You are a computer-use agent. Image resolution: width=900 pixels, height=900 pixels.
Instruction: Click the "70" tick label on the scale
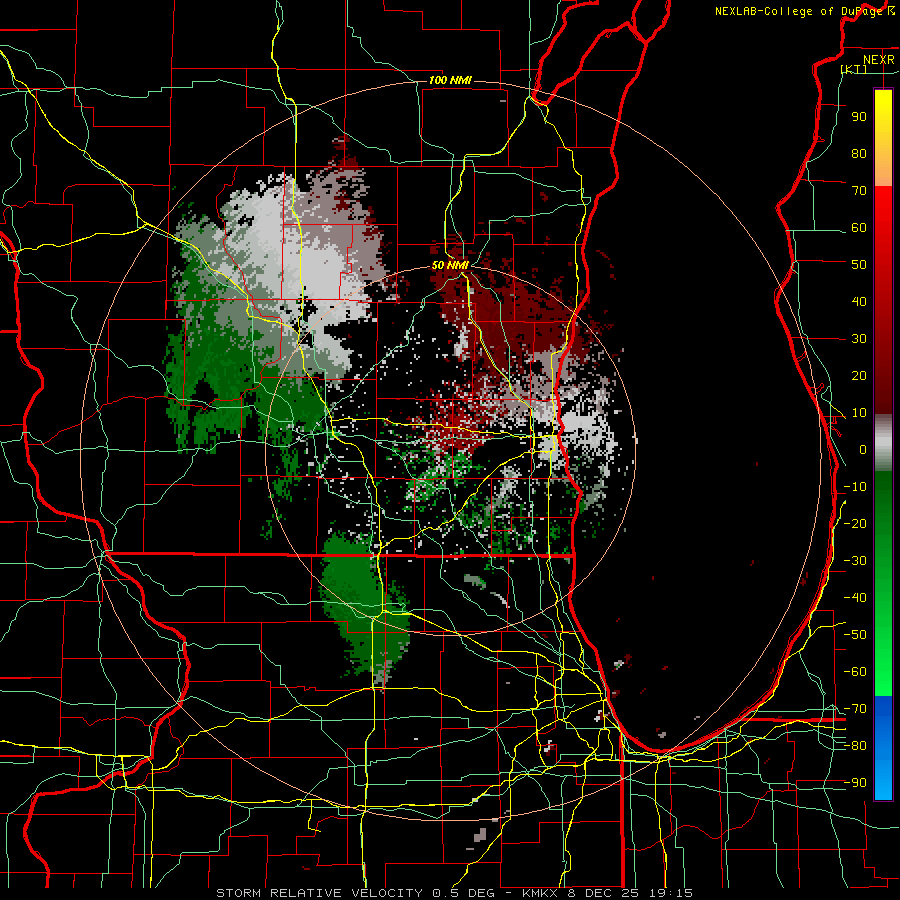859,191
